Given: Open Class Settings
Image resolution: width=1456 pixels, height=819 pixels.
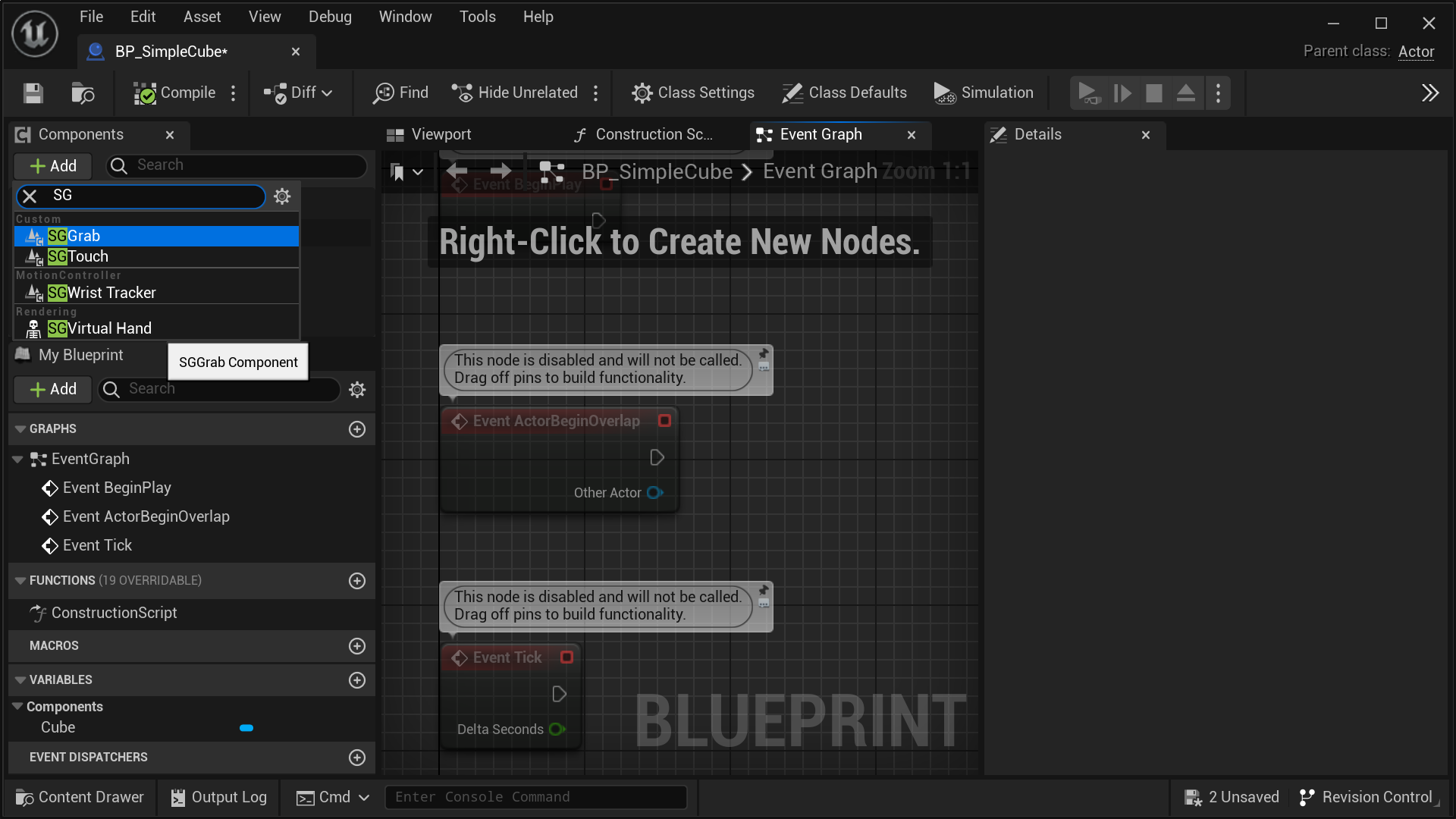Looking at the screenshot, I should [692, 93].
